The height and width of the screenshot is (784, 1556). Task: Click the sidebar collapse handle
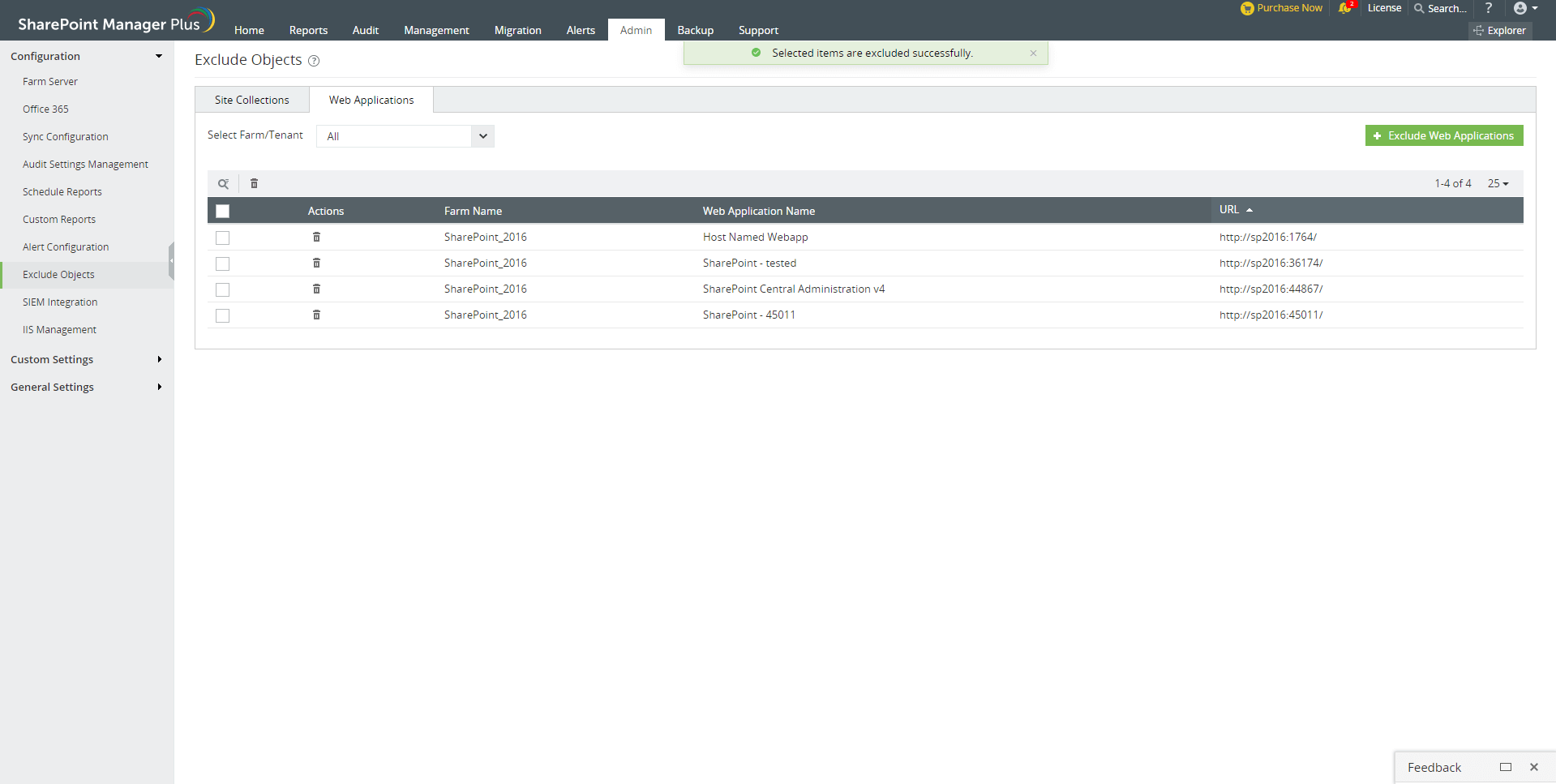point(171,261)
